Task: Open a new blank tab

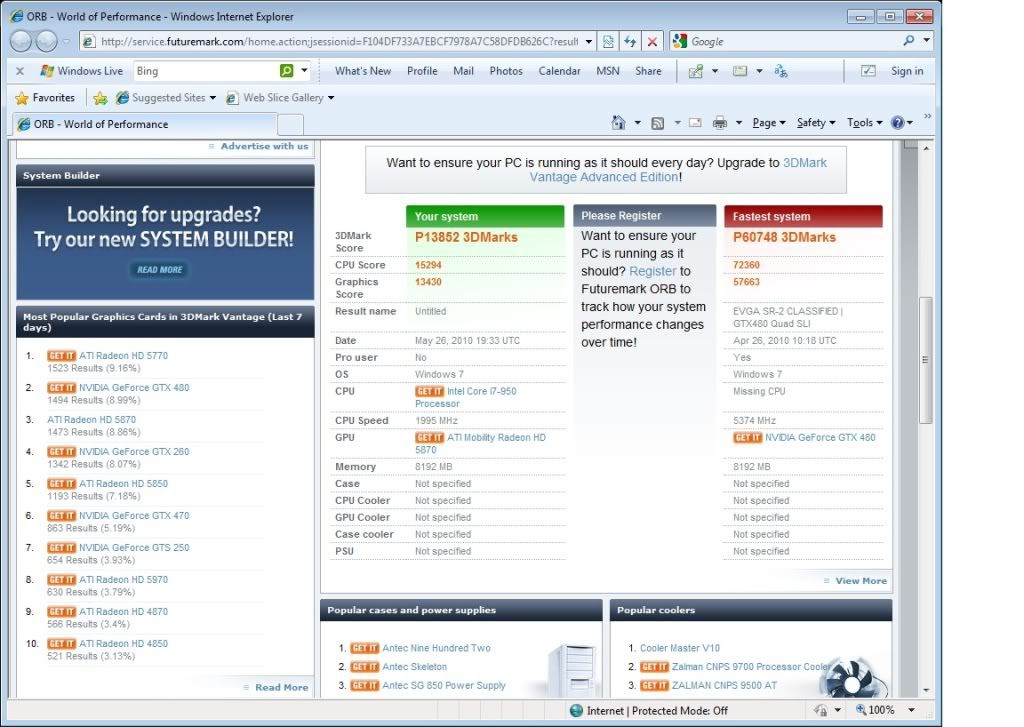Action: pyautogui.click(x=291, y=124)
